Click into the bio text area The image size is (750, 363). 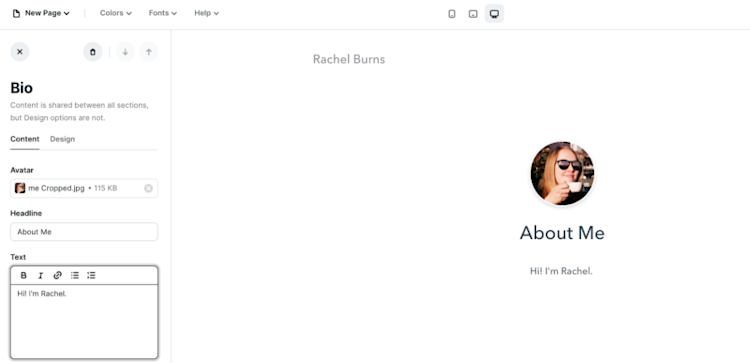[84, 321]
